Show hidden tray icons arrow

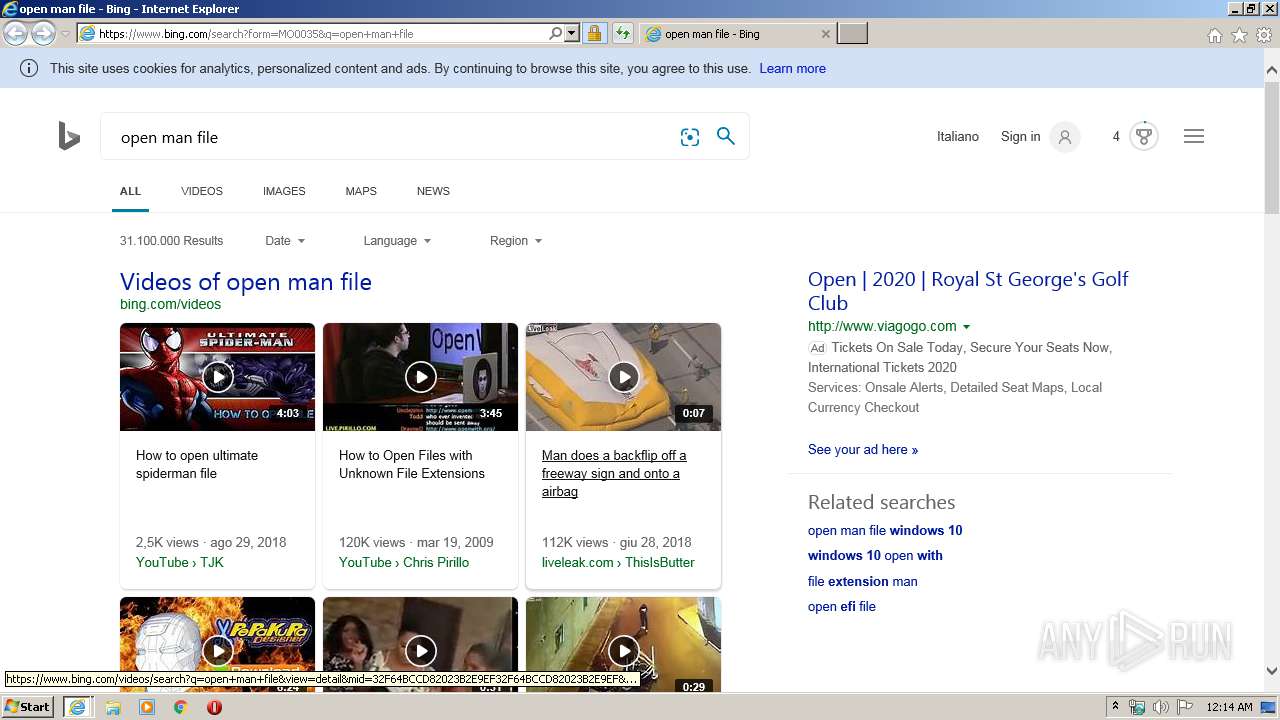1116,707
